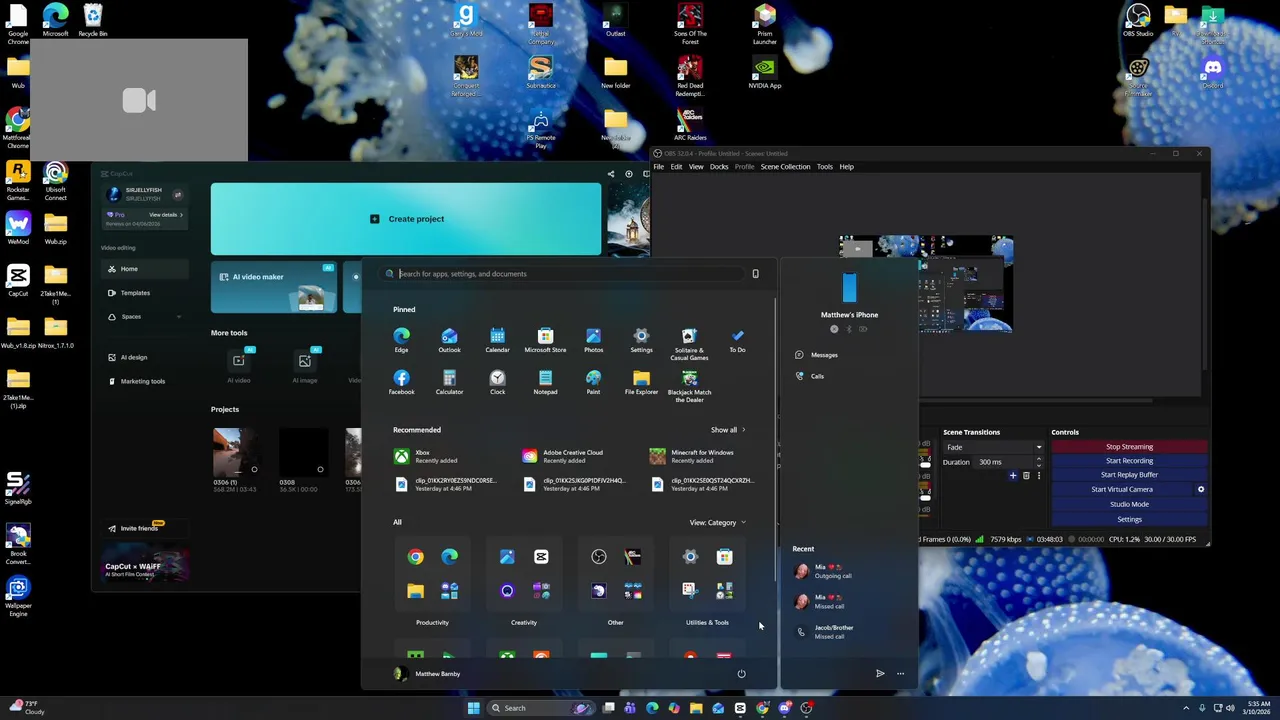
Task: Open Microsoft Store from pinned apps
Action: point(545,340)
